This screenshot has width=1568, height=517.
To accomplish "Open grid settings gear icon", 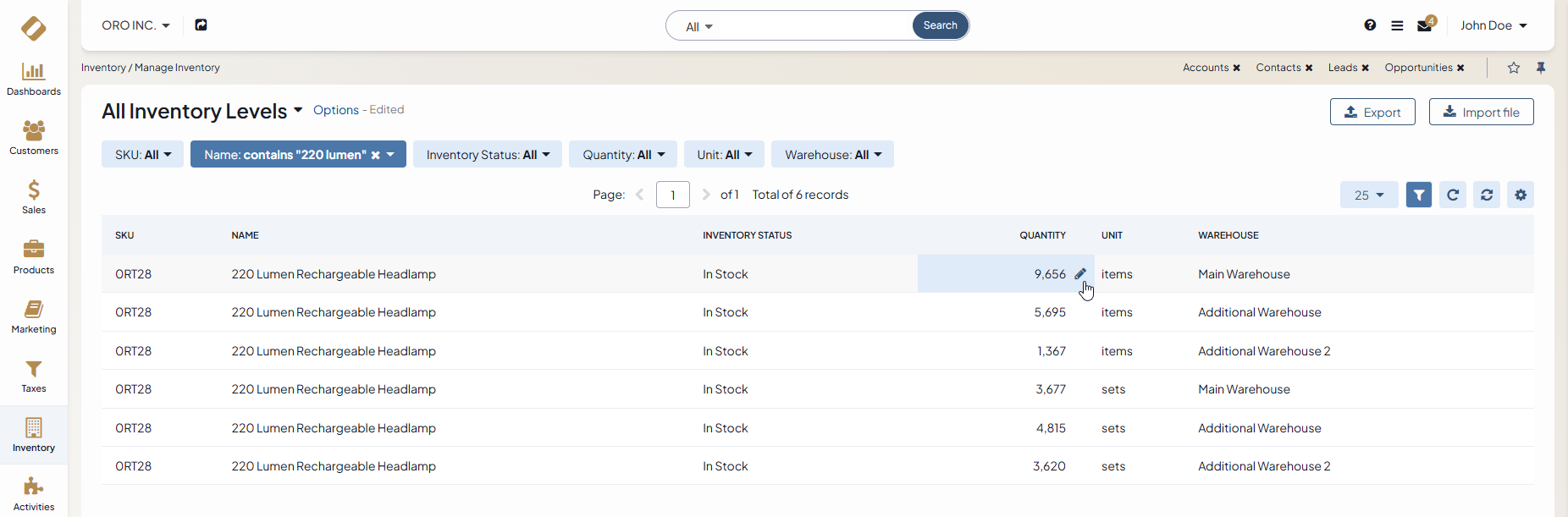I will (x=1521, y=195).
